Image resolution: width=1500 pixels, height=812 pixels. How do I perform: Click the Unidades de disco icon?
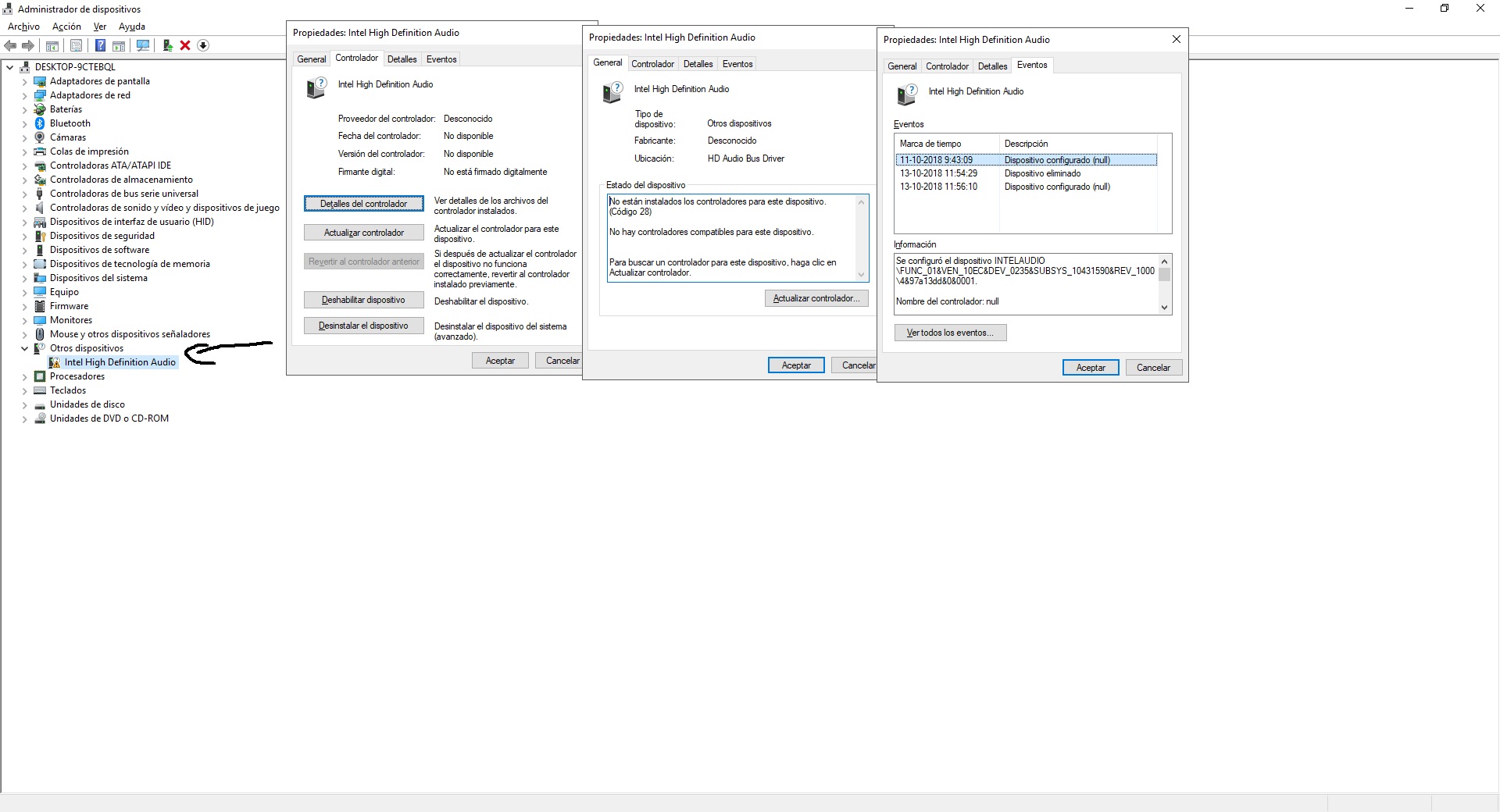click(40, 404)
